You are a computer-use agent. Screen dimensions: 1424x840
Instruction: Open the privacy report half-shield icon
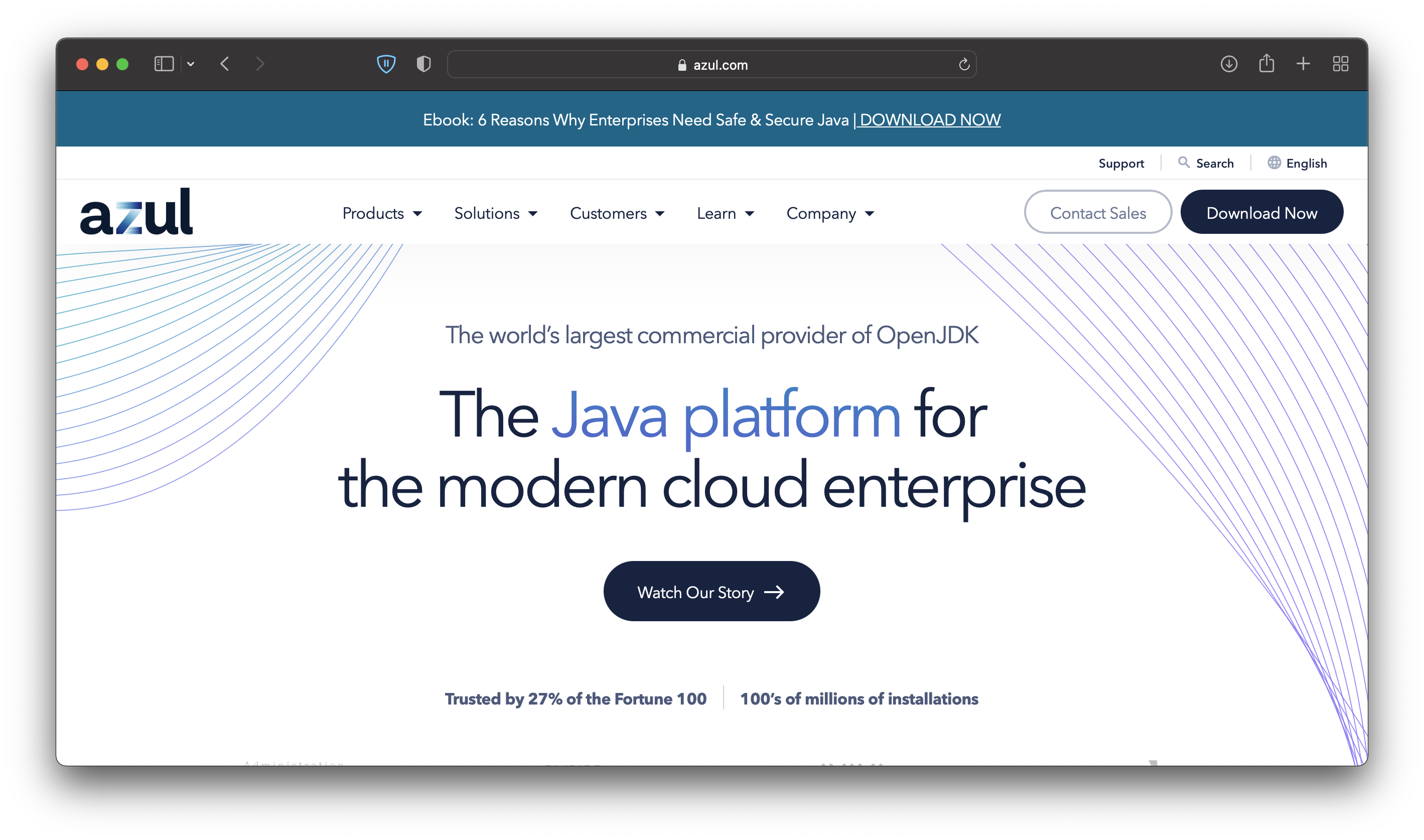pyautogui.click(x=423, y=64)
